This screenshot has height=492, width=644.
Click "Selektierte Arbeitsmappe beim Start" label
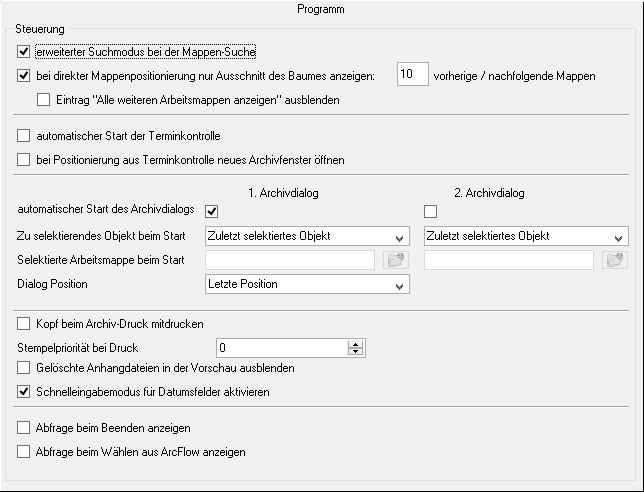tap(101, 260)
